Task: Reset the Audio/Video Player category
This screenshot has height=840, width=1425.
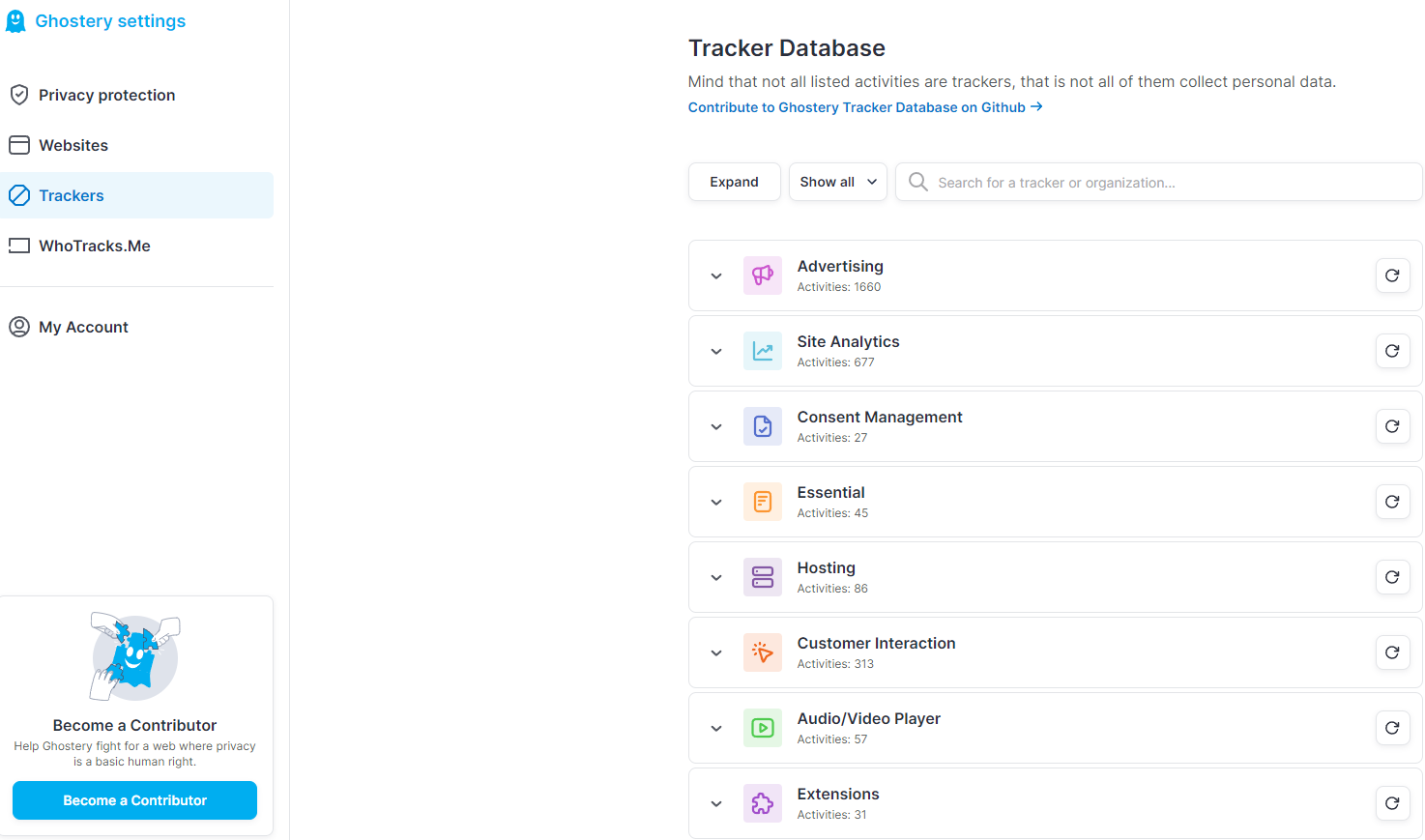Action: click(x=1392, y=728)
